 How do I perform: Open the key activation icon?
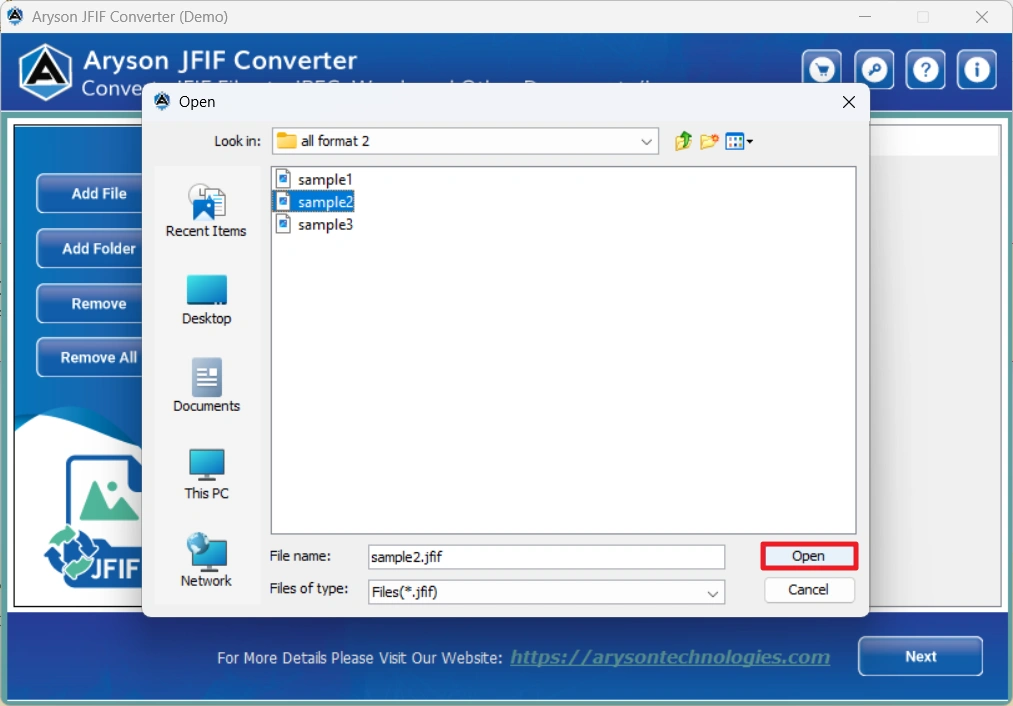[874, 69]
